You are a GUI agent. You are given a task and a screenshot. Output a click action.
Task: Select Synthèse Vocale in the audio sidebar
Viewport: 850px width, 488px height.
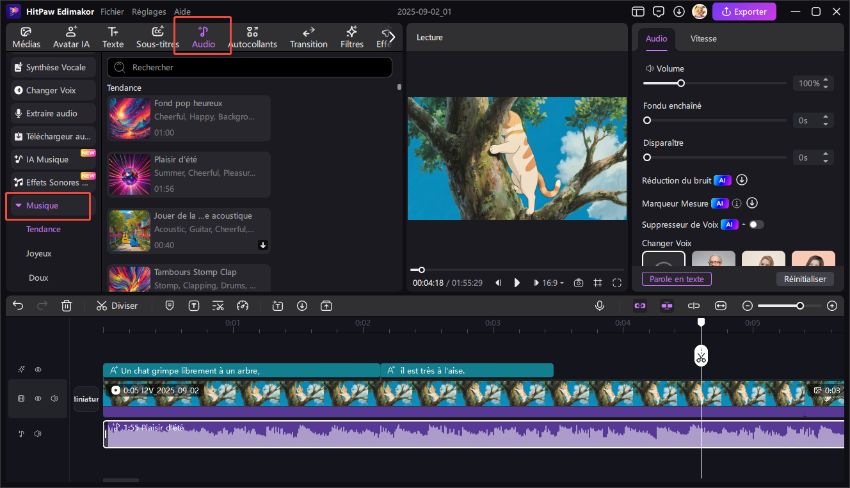pyautogui.click(x=52, y=67)
